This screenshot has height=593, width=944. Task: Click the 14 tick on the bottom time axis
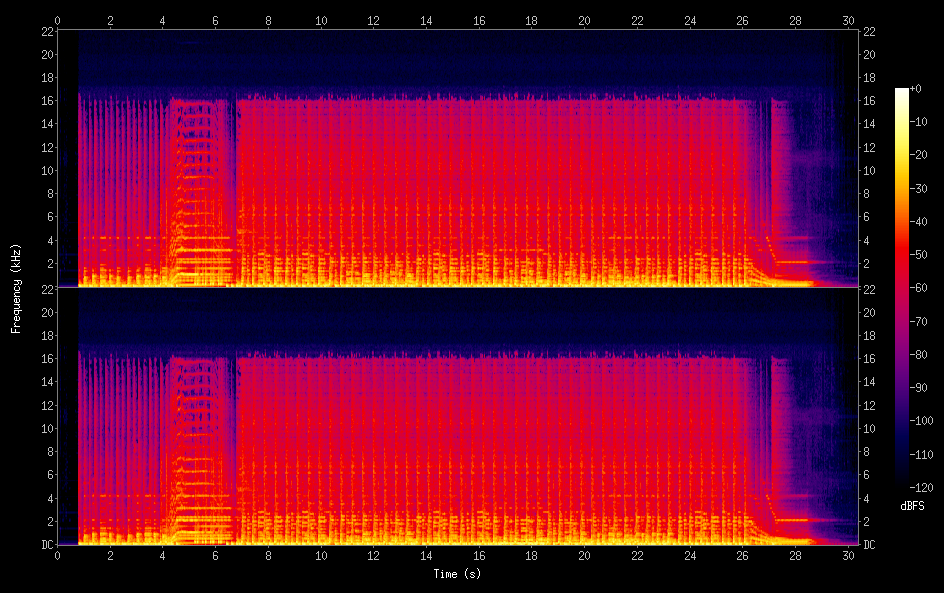[x=426, y=556]
